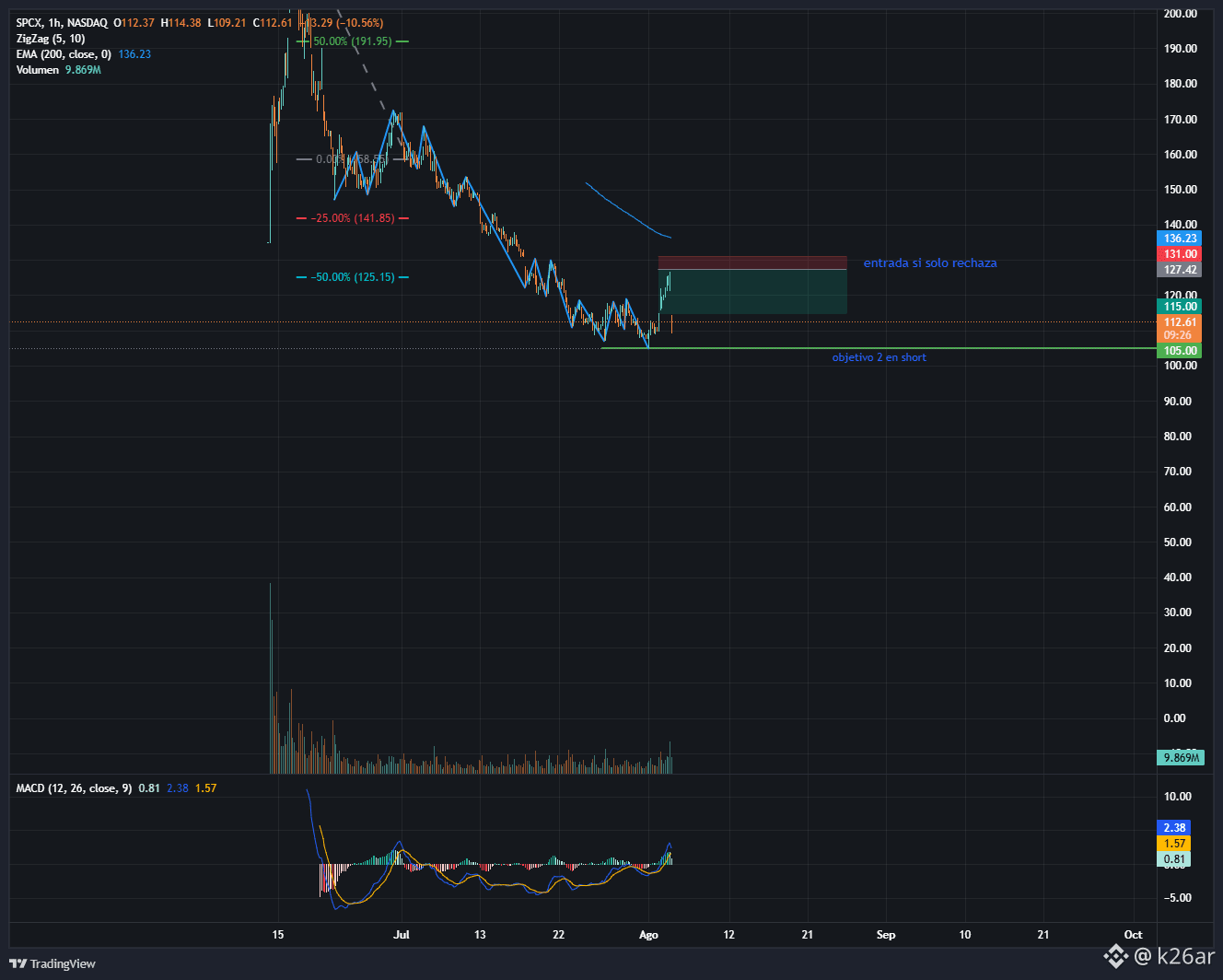The width and height of the screenshot is (1223, 980).
Task: Click the gray 127.42 price axis label
Action: click(x=1179, y=270)
